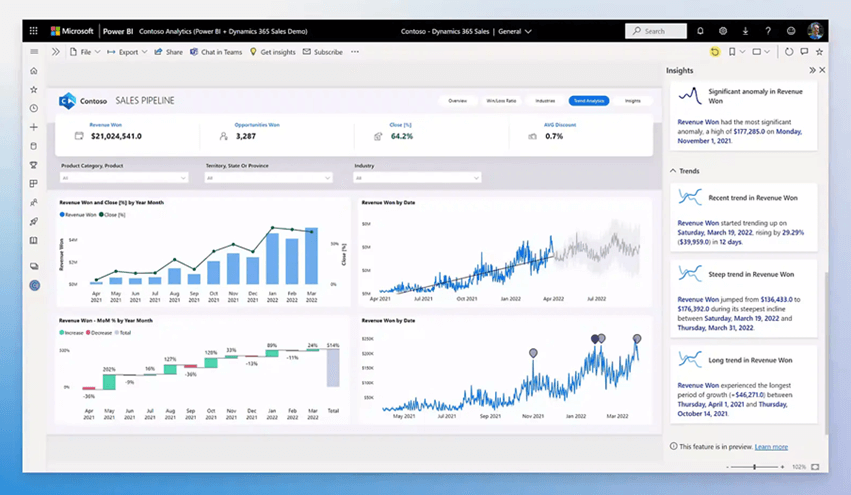This screenshot has width=851, height=495.
Task: Open the user profile picture
Action: [x=815, y=31]
